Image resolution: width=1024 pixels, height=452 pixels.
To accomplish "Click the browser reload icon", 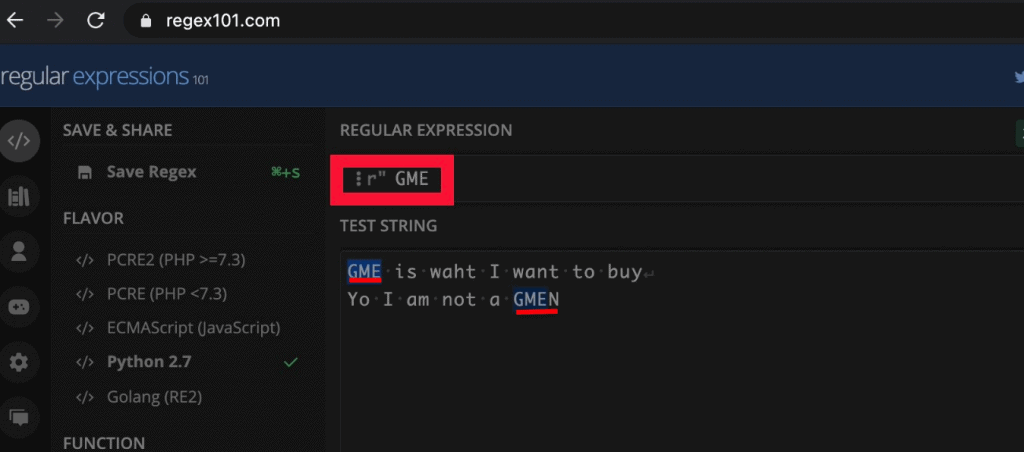I will pyautogui.click(x=96, y=21).
